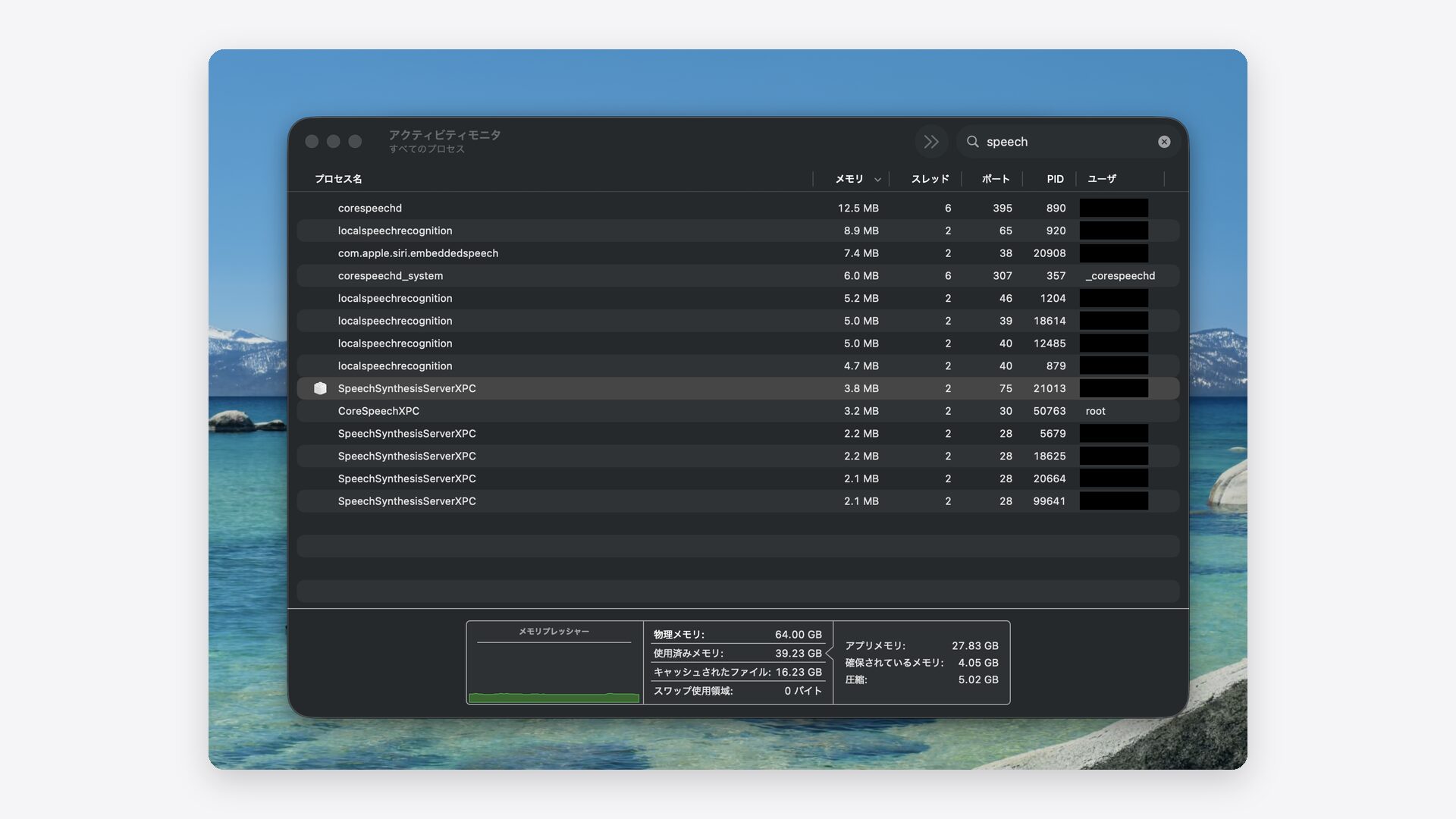1456x819 pixels.
Task: Click the yellow minimize window button
Action: [333, 142]
